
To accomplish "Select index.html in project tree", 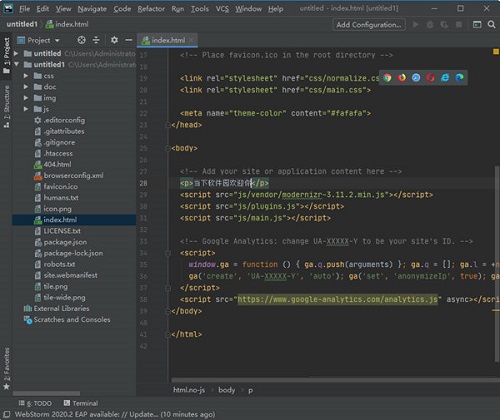I will coord(74,220).
